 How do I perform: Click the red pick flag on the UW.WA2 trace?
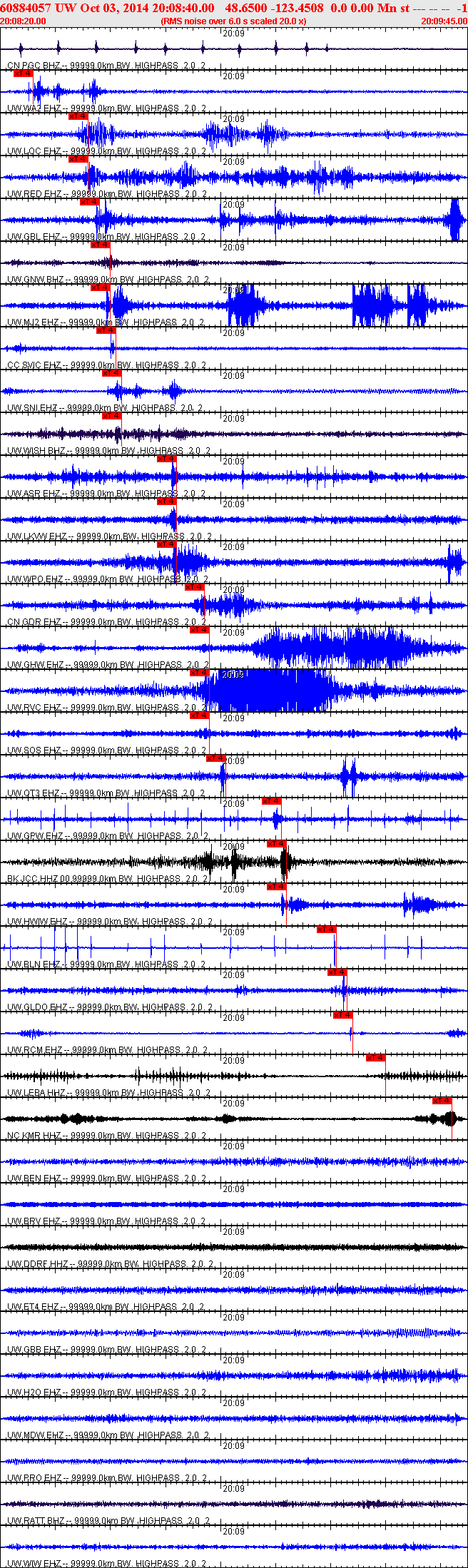[x=24, y=73]
